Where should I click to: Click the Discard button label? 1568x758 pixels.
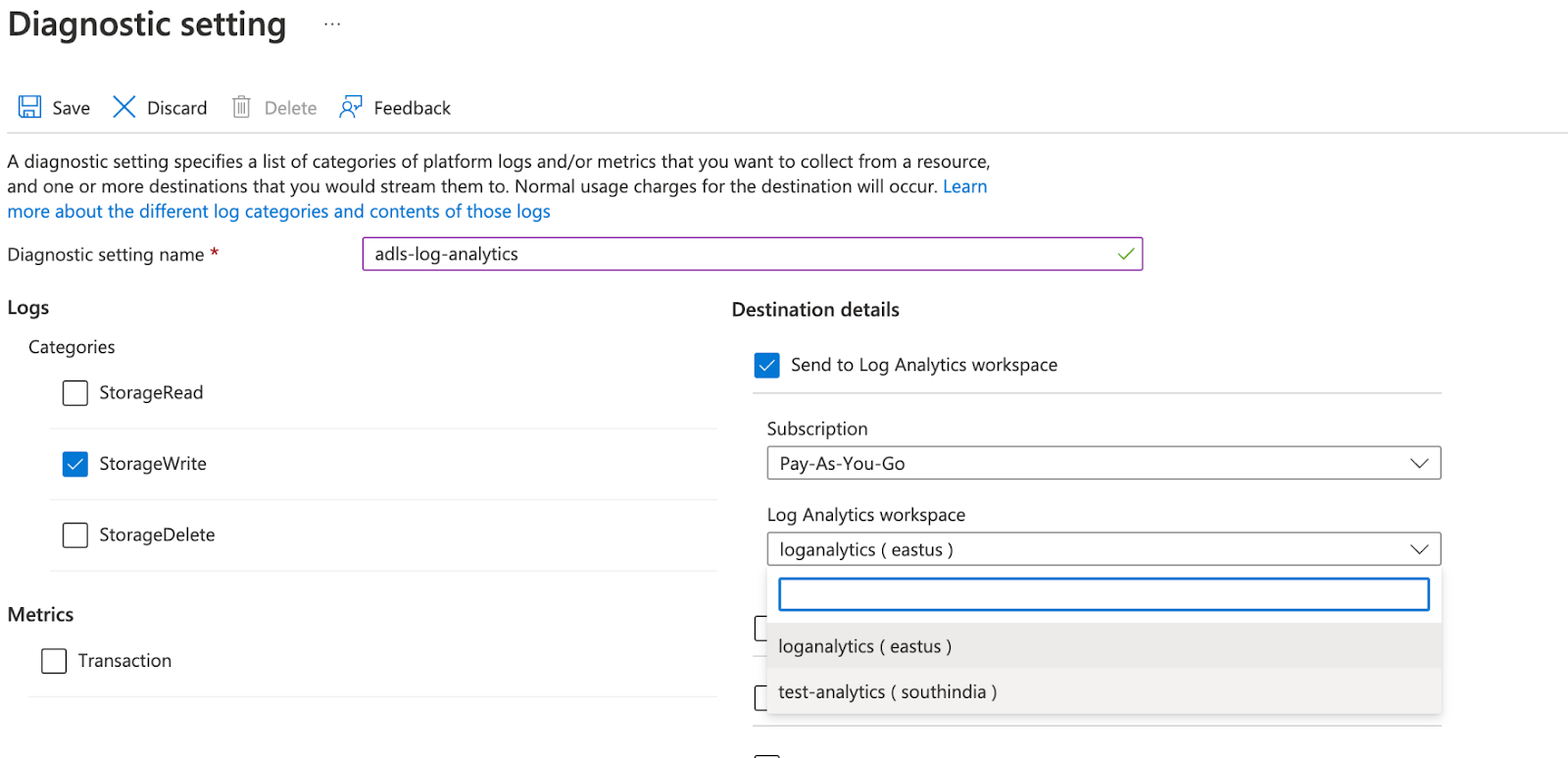[x=176, y=108]
